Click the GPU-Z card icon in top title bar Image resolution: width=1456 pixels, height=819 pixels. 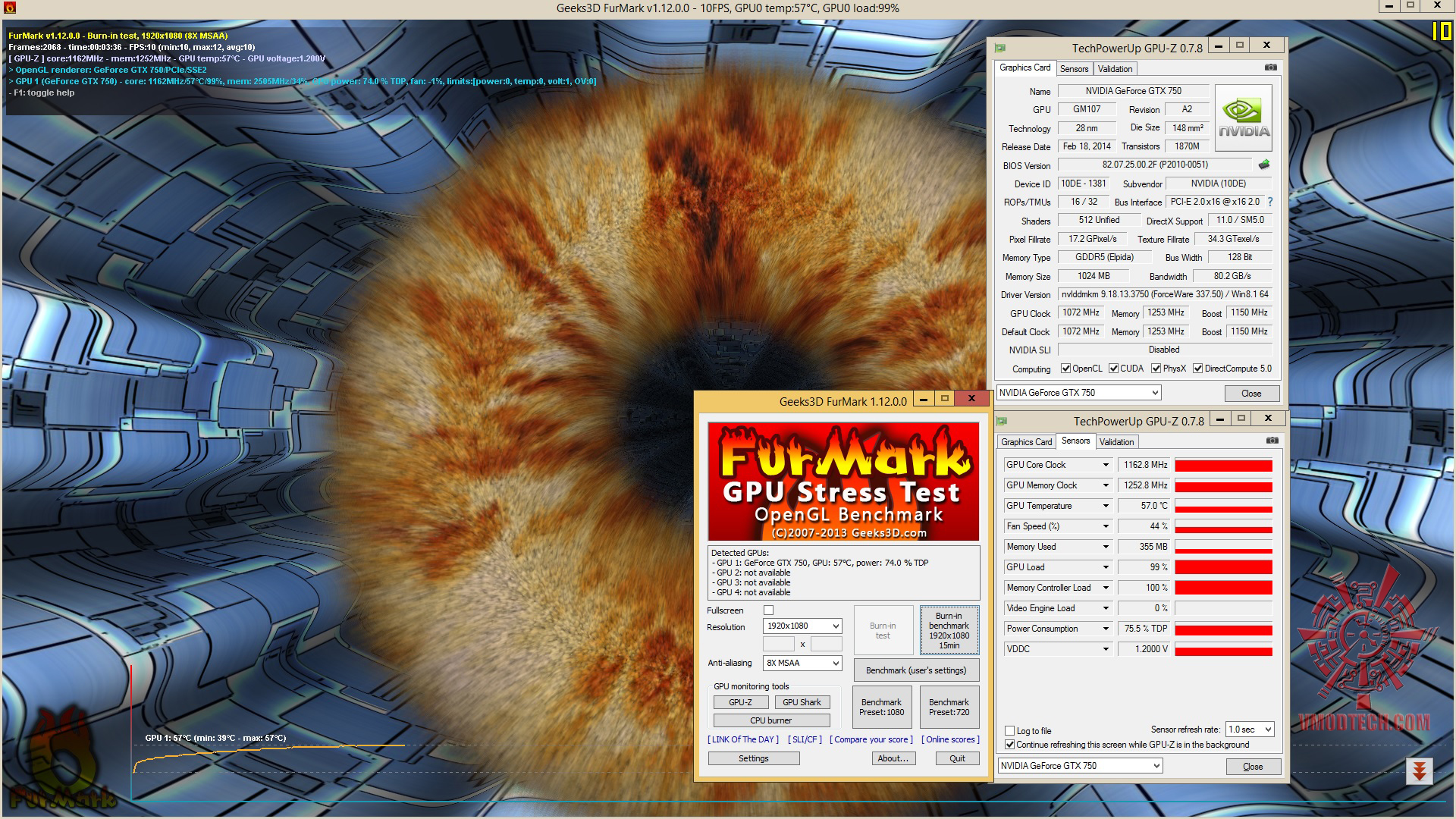point(1000,47)
